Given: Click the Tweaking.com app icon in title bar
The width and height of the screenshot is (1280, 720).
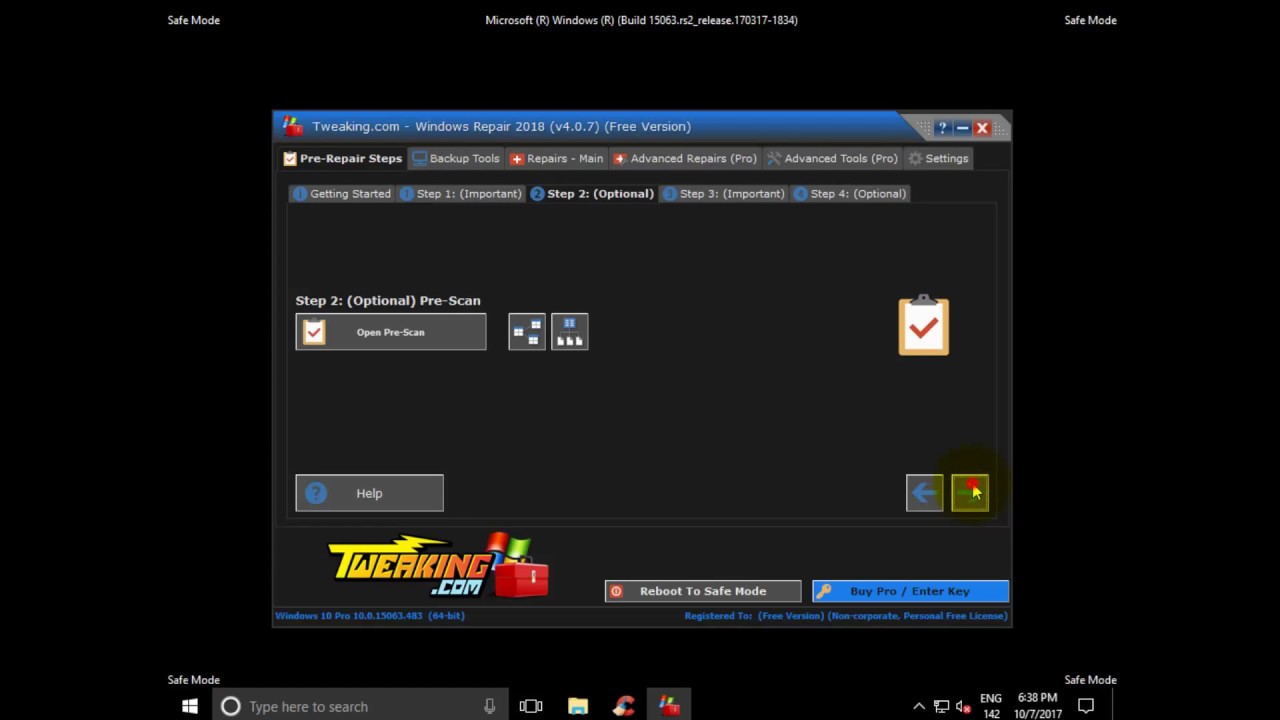Looking at the screenshot, I should (x=292, y=126).
